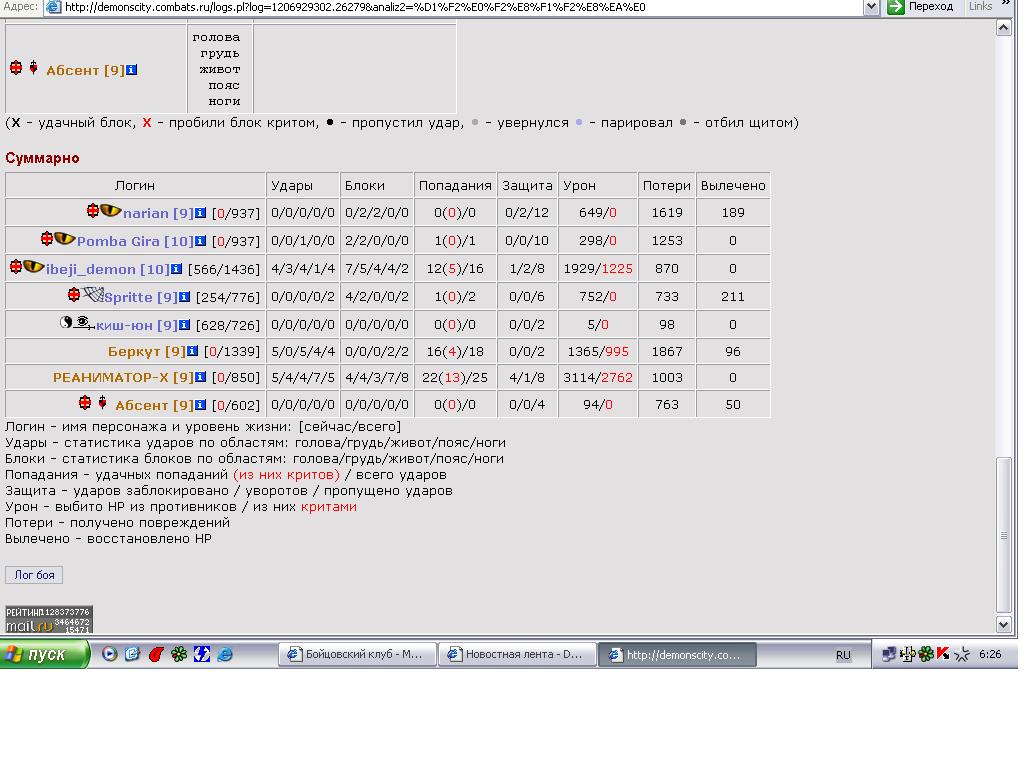Click Потери column header
Image resolution: width=1024 pixels, height=768 pixels.
coord(667,185)
